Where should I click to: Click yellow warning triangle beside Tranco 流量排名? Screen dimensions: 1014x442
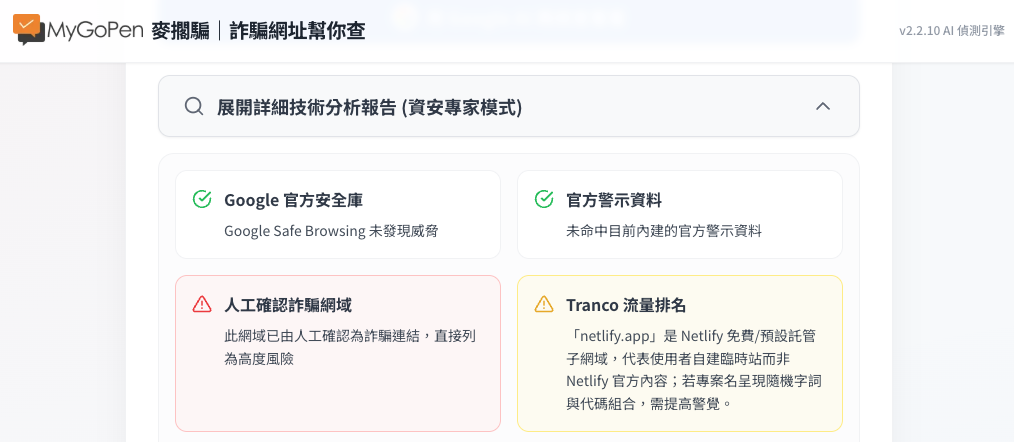click(544, 304)
